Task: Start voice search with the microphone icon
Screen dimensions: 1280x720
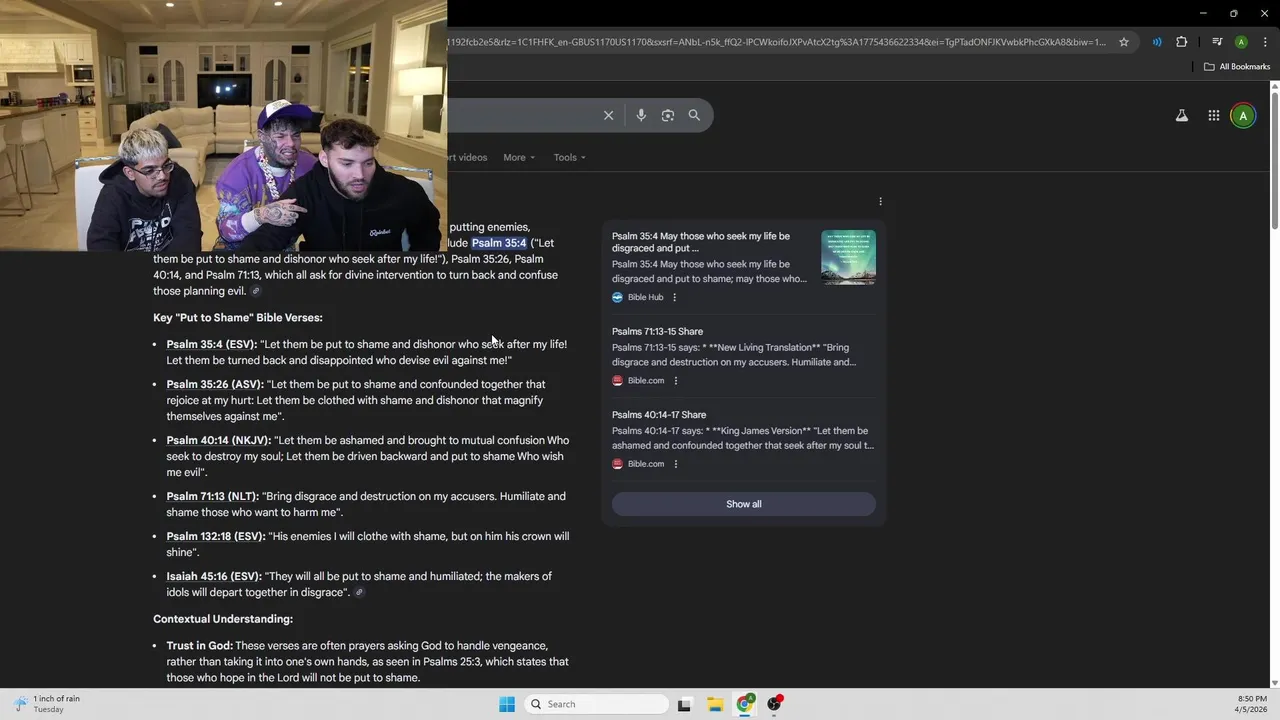Action: tap(641, 115)
